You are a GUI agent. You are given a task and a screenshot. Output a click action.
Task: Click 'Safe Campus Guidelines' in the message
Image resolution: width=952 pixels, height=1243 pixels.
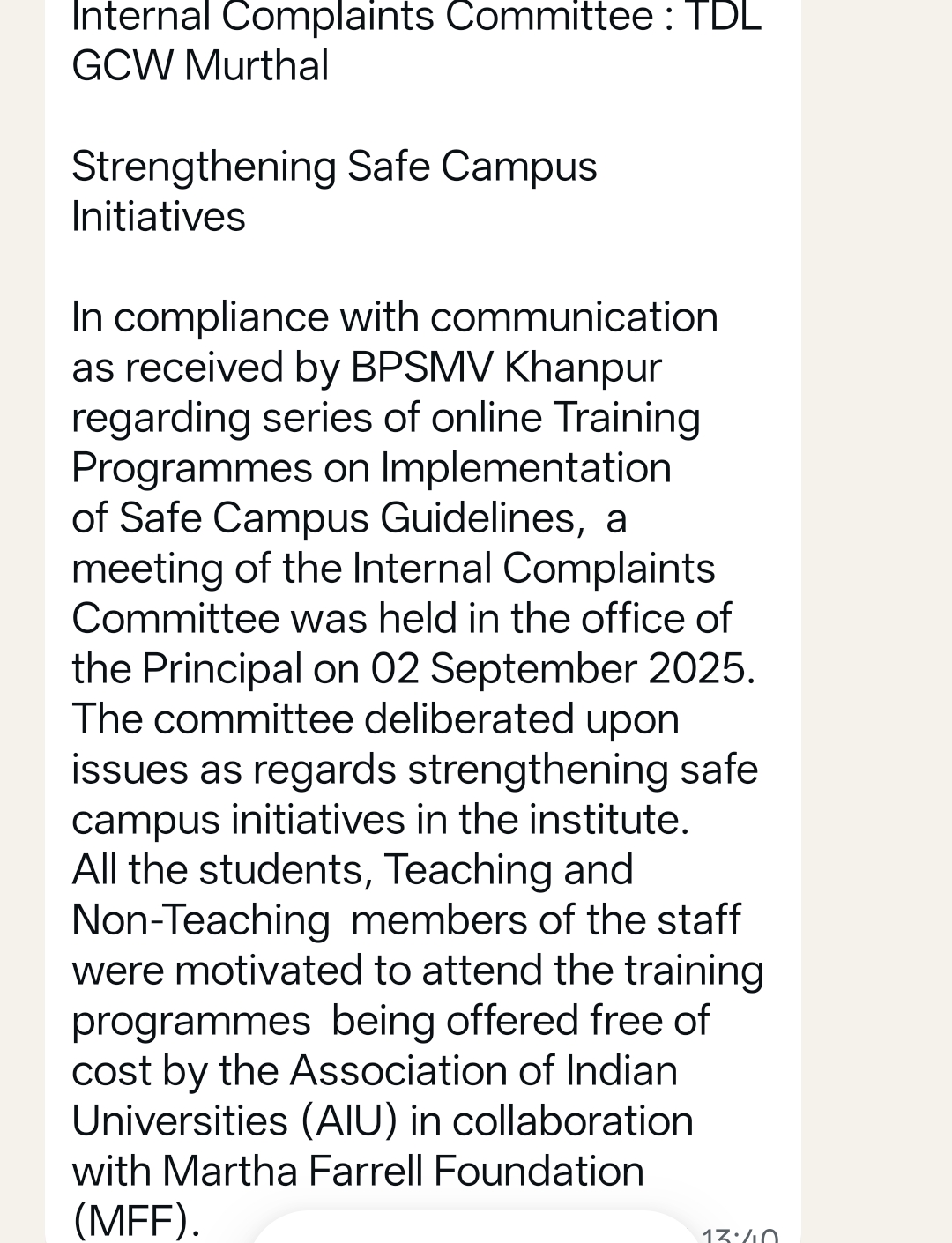tap(350, 518)
